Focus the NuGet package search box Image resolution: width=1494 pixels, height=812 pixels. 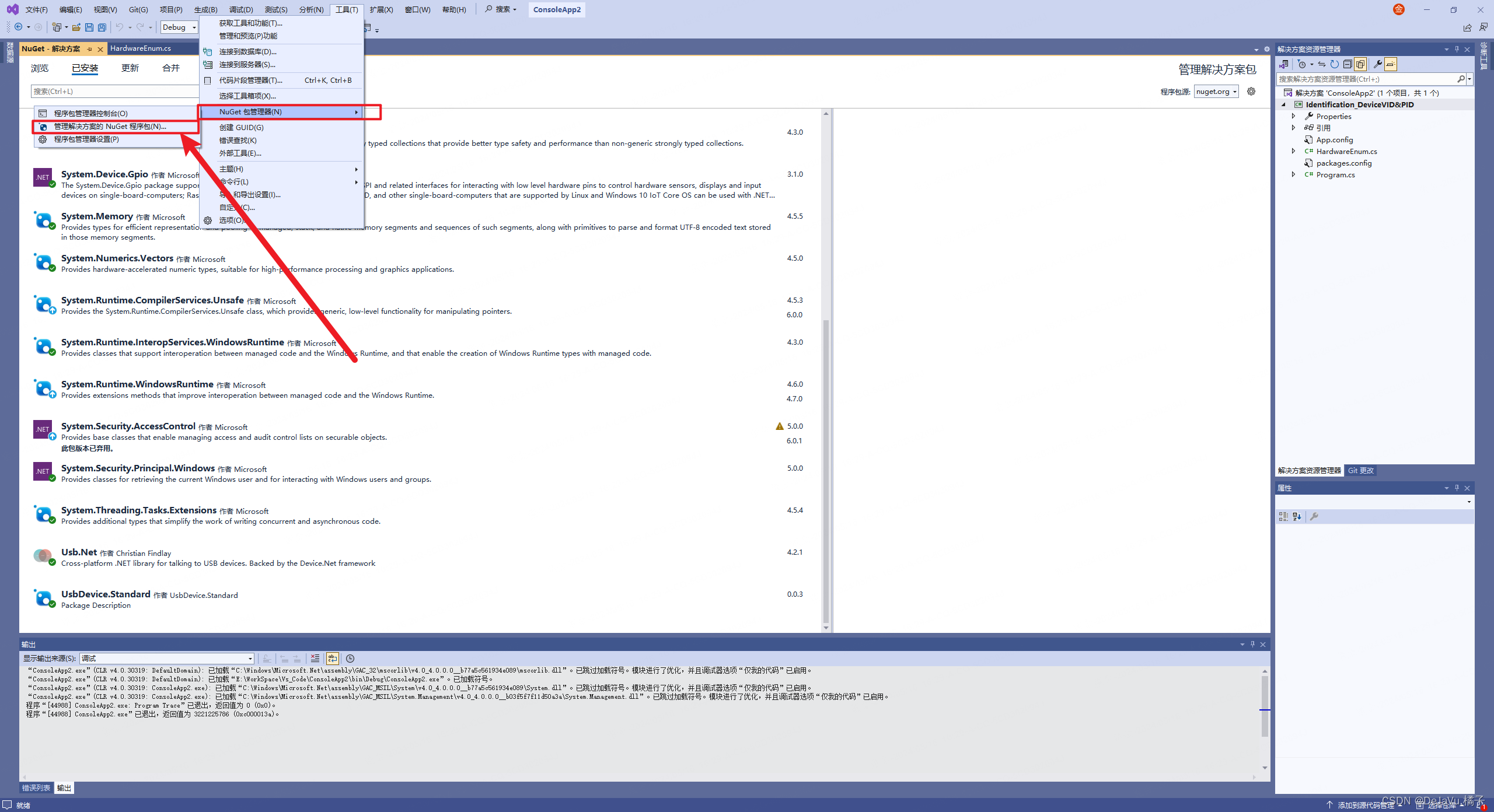(114, 91)
